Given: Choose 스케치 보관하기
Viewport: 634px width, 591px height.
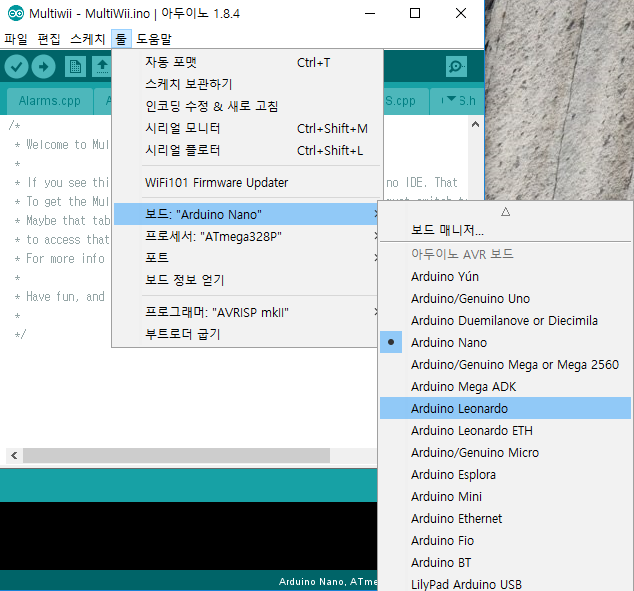Looking at the screenshot, I should pyautogui.click(x=248, y=84).
